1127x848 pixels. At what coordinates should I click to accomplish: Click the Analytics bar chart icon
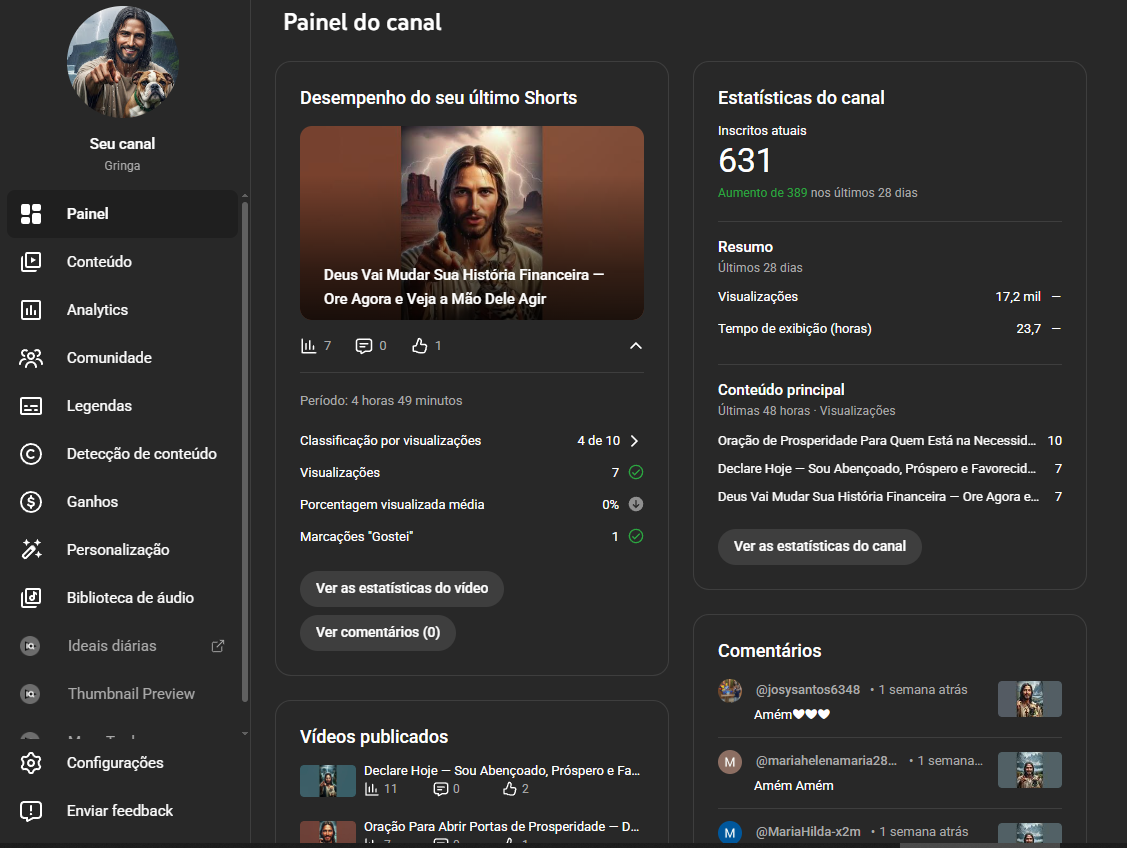31,310
